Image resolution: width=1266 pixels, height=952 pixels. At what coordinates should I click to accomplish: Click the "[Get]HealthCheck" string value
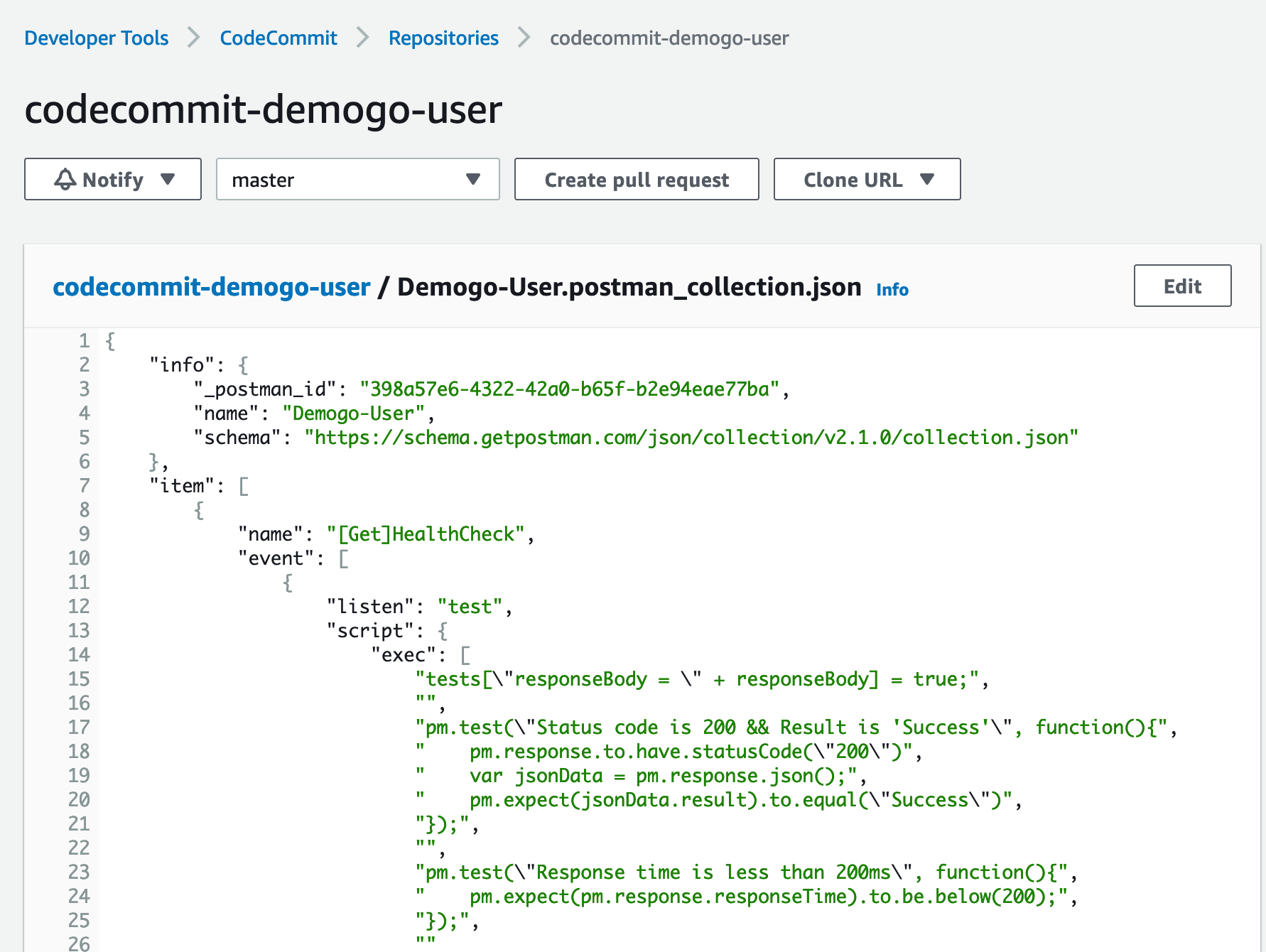coord(426,534)
